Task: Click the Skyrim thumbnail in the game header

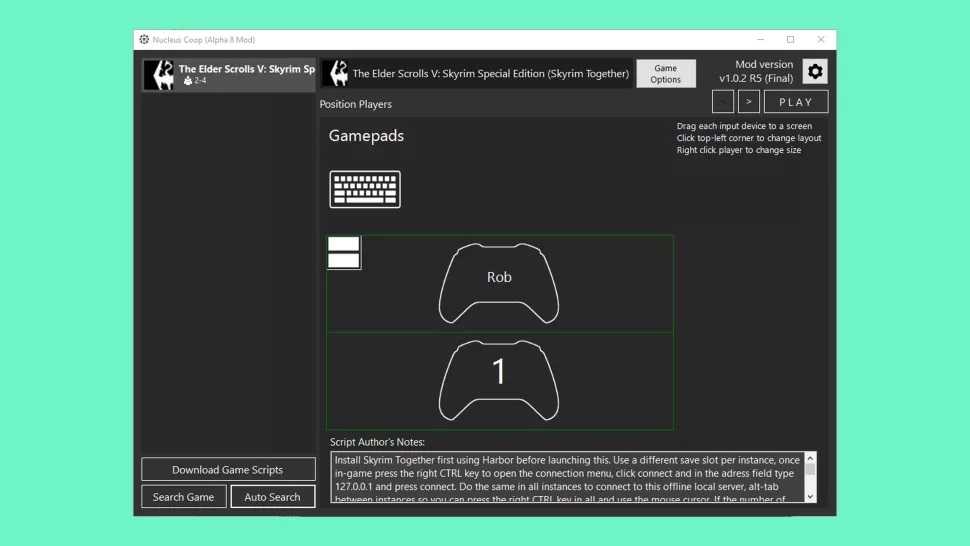Action: coord(335,74)
